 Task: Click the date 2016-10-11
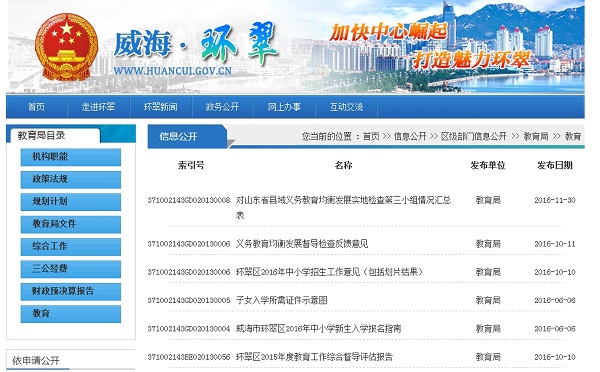(555, 244)
